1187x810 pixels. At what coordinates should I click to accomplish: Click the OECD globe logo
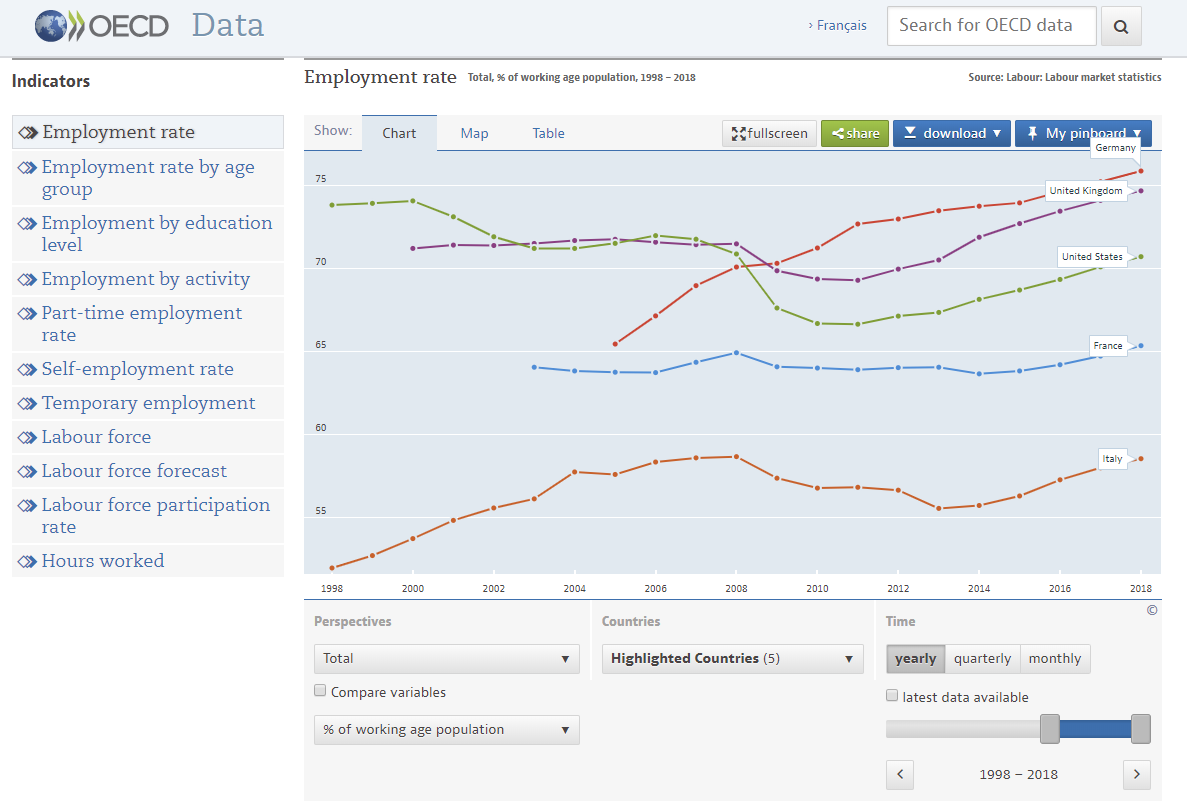click(50, 26)
